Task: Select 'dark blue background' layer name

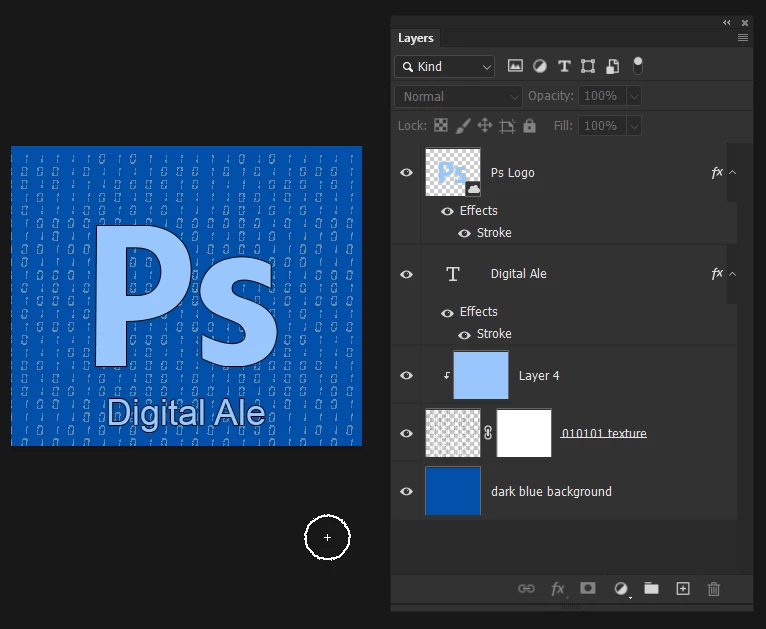Action: coord(551,491)
